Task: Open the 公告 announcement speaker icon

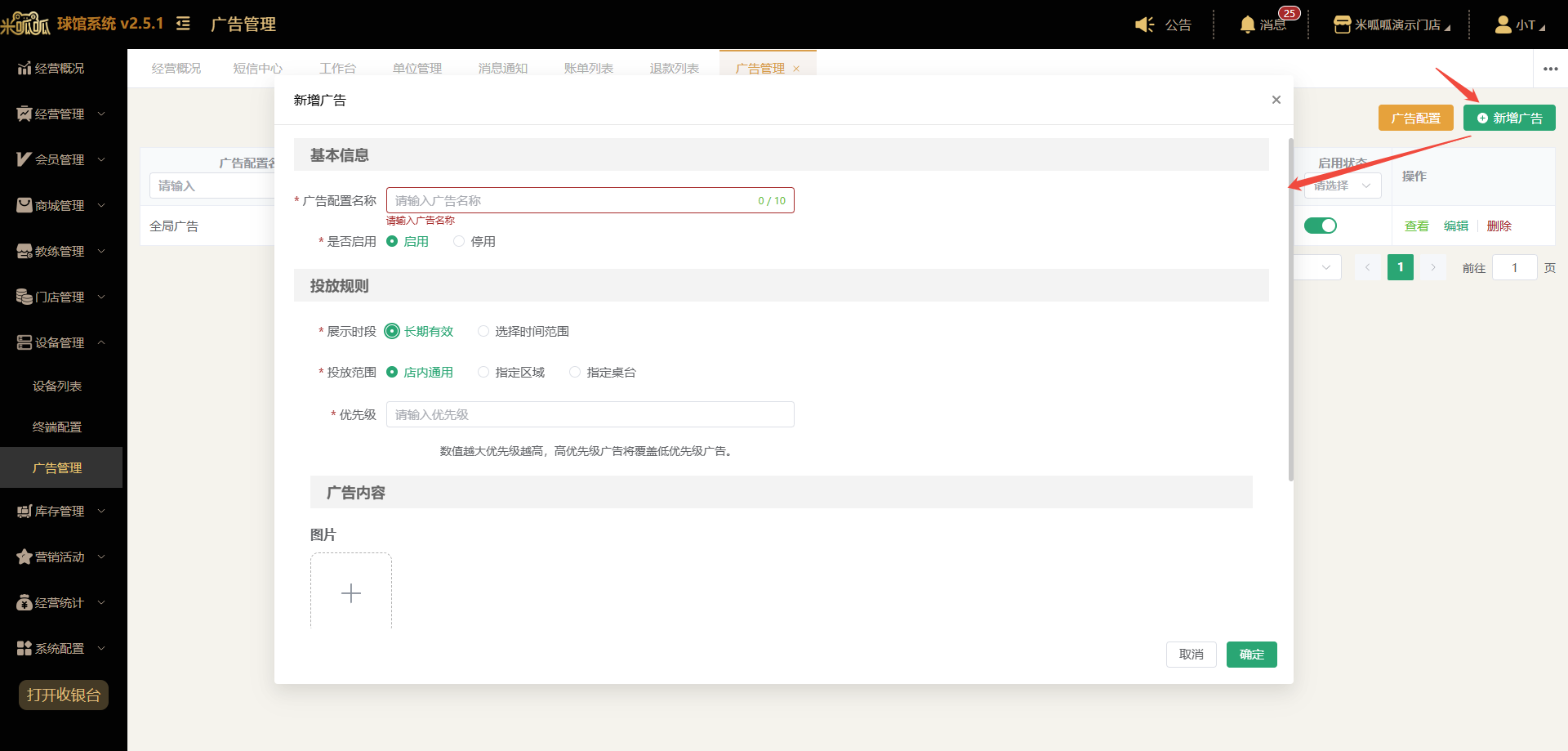Action: click(1145, 25)
